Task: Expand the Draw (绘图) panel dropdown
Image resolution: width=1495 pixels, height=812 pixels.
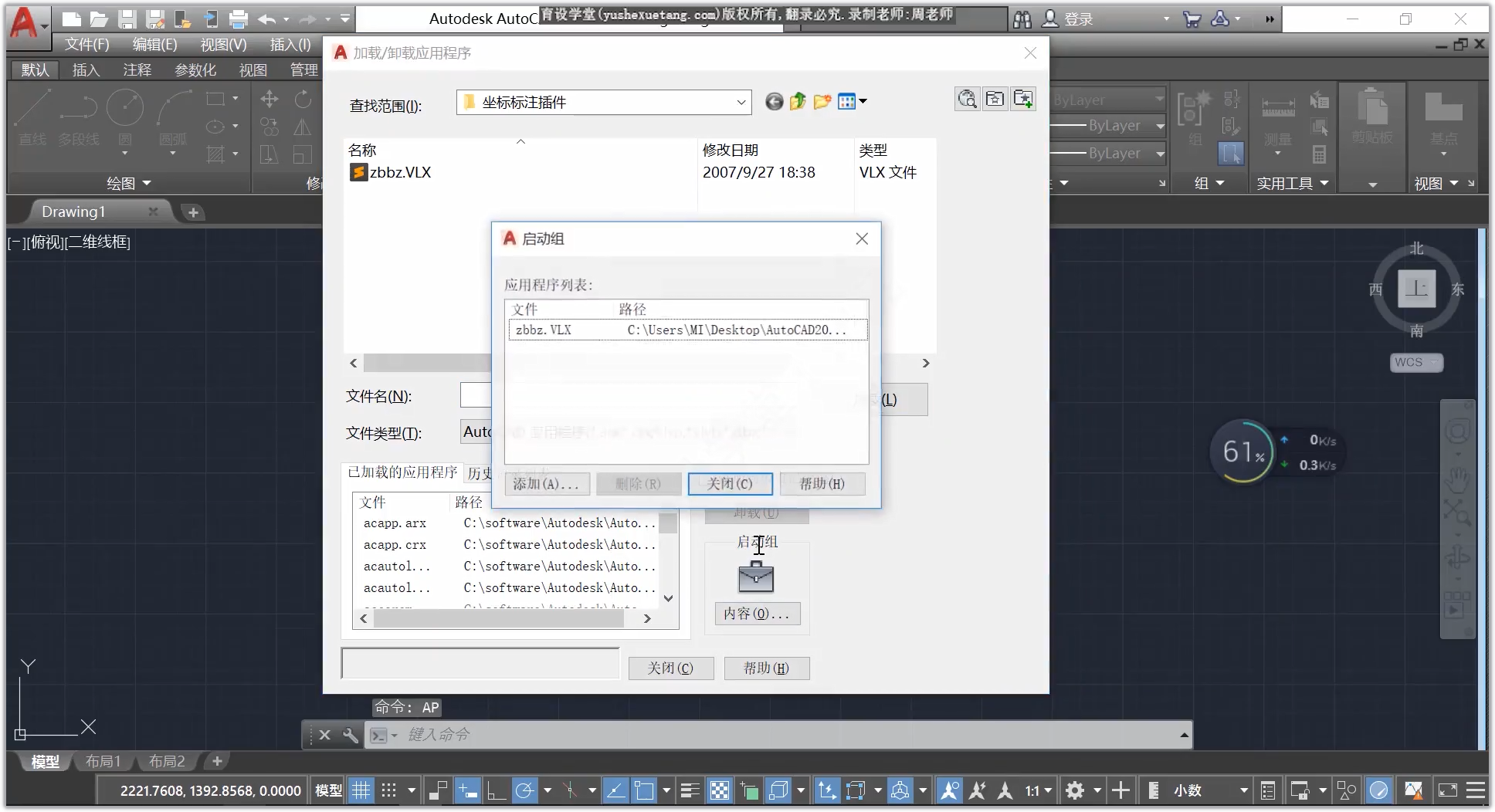Action: pyautogui.click(x=129, y=183)
